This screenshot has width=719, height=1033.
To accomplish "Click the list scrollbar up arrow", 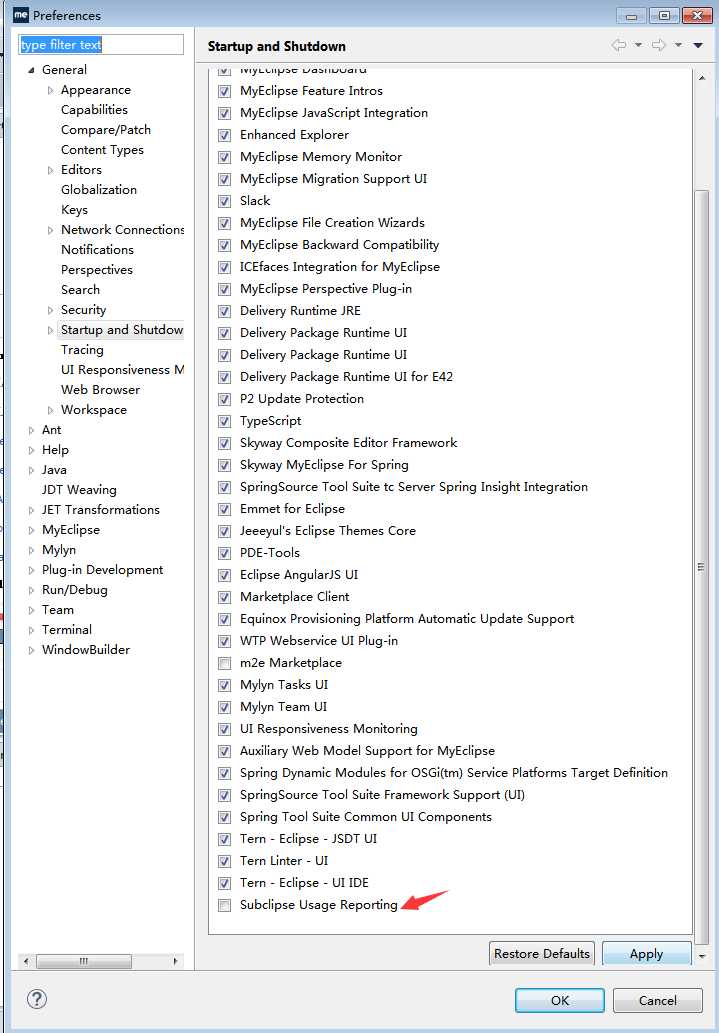I will [x=702, y=78].
